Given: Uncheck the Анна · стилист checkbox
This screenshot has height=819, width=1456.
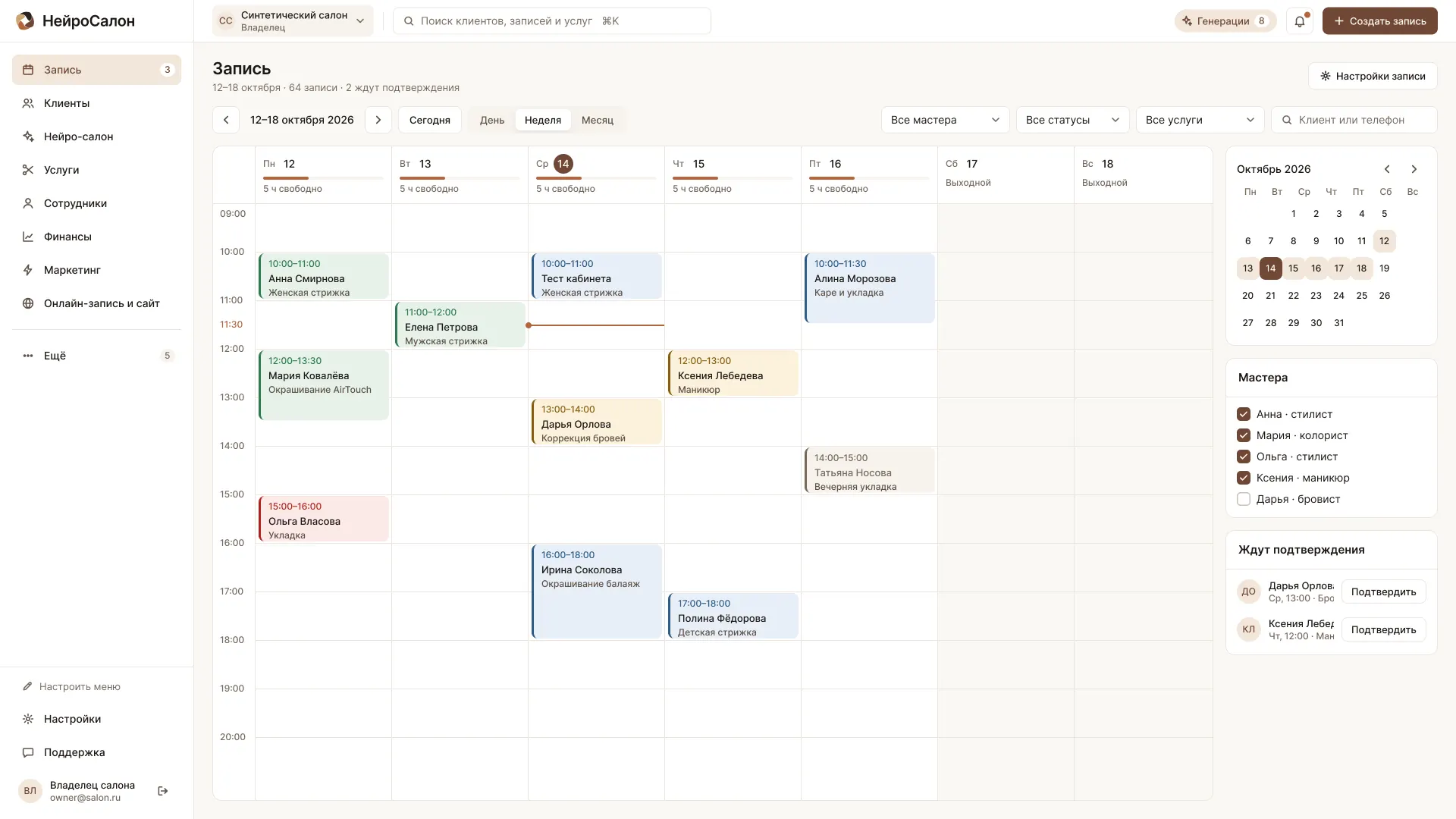Looking at the screenshot, I should click(x=1244, y=414).
